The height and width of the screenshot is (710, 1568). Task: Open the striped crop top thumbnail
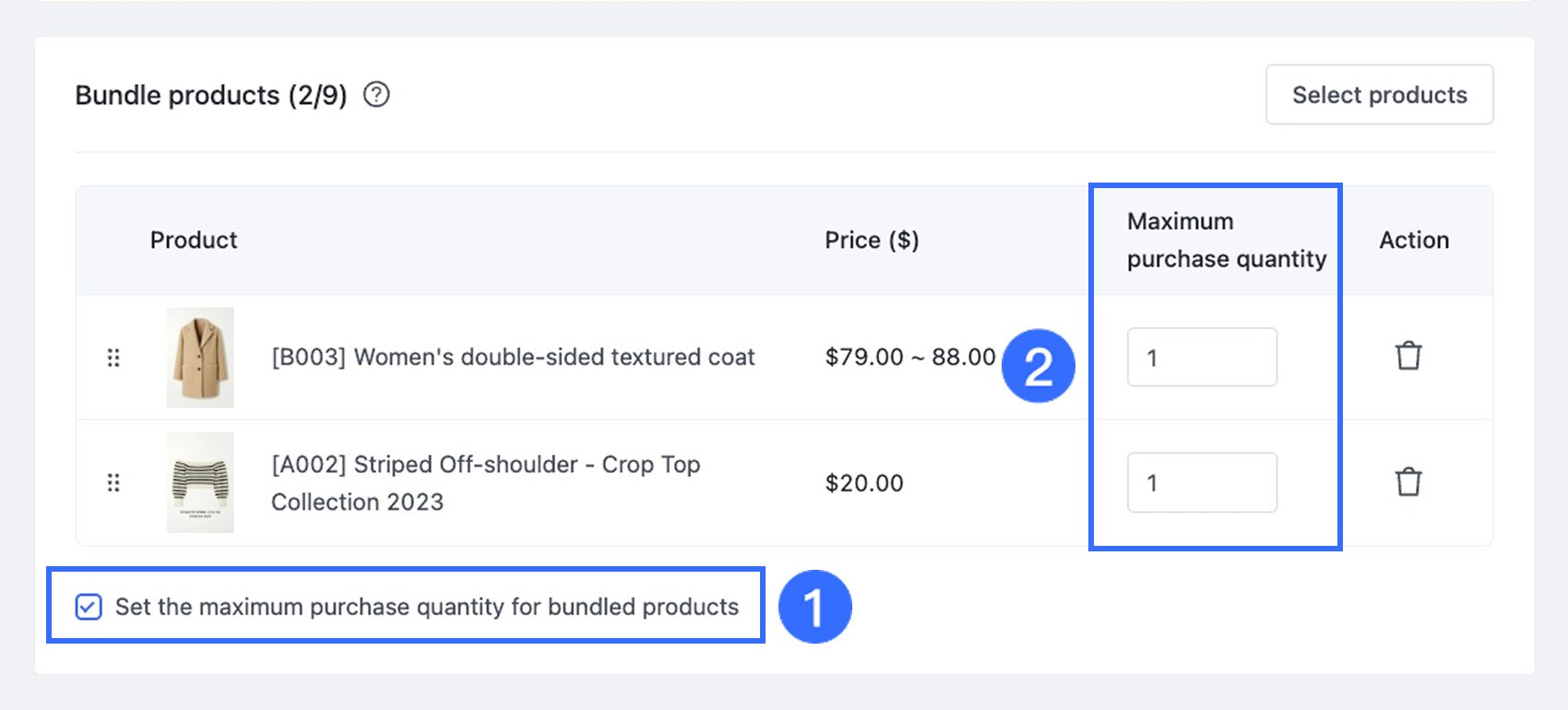tap(200, 482)
